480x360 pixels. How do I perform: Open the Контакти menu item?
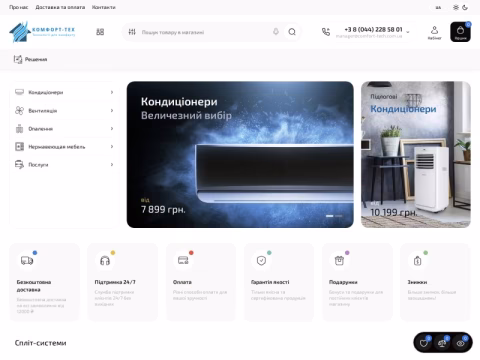(104, 7)
